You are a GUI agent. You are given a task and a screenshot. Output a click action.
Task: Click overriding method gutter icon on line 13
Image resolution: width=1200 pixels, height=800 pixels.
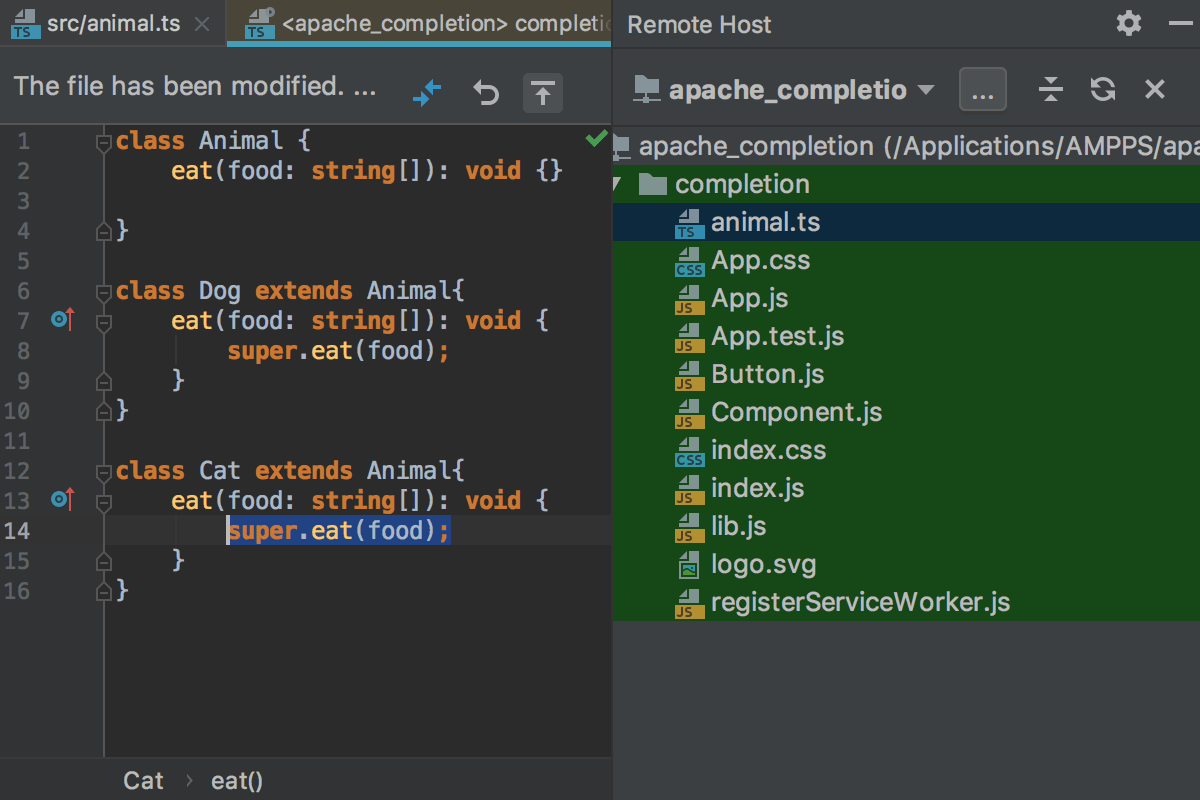63,501
